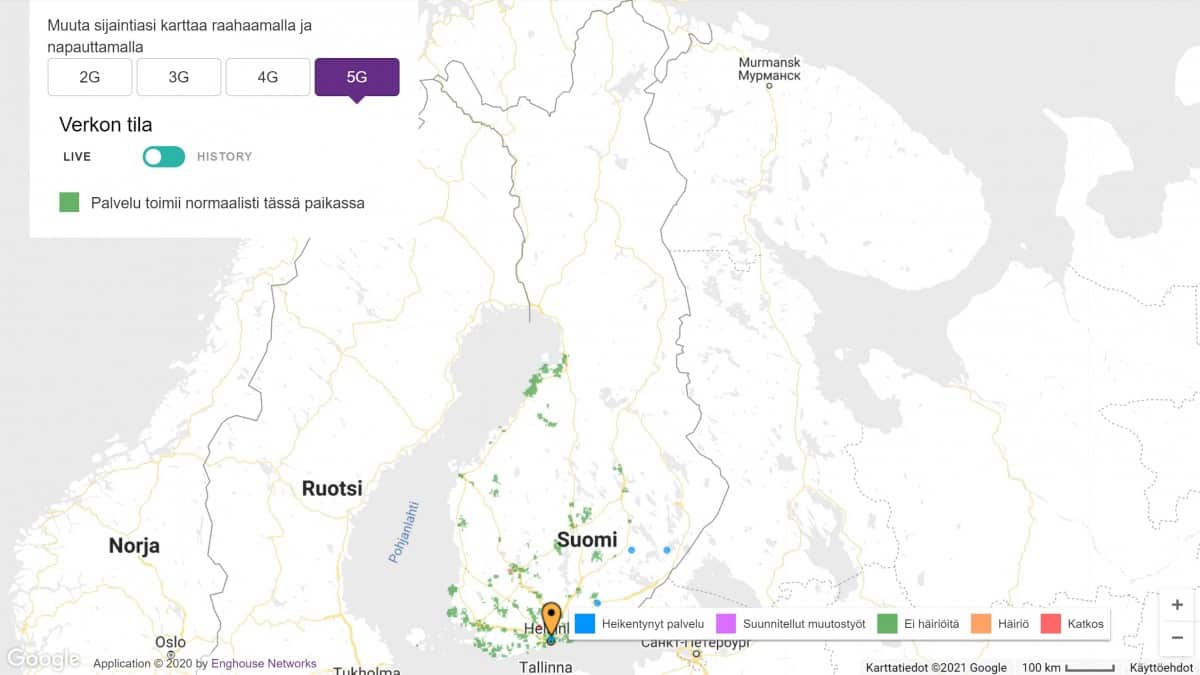The width and height of the screenshot is (1200, 675).
Task: Zoom the map in with the plus icon
Action: point(1176,604)
